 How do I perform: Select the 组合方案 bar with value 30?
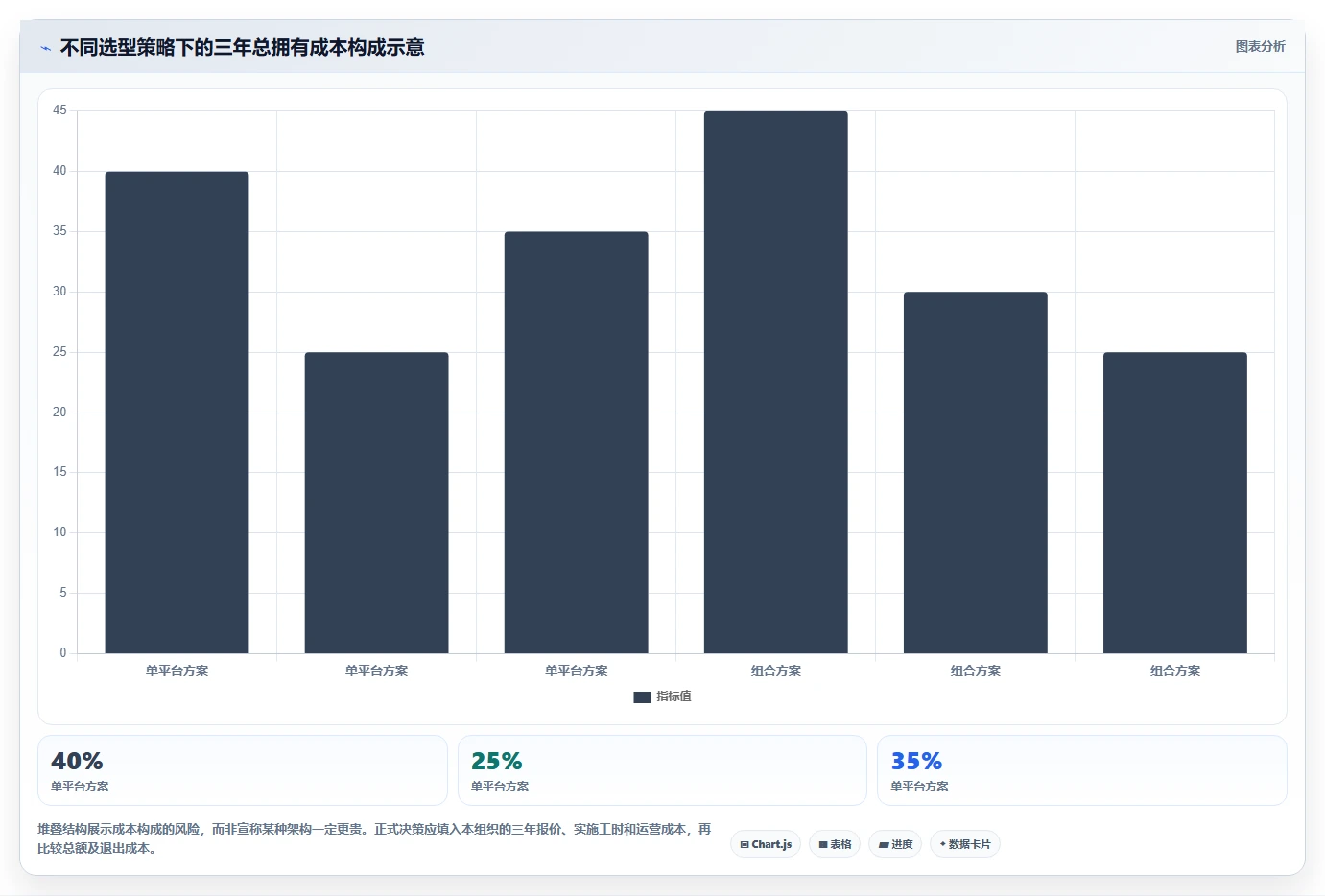click(x=975, y=473)
